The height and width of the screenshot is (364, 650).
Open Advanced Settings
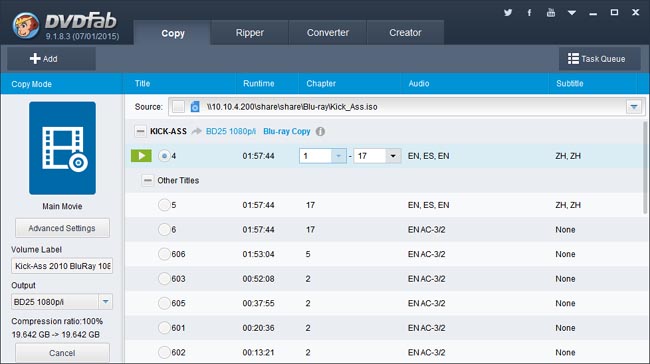[62, 228]
